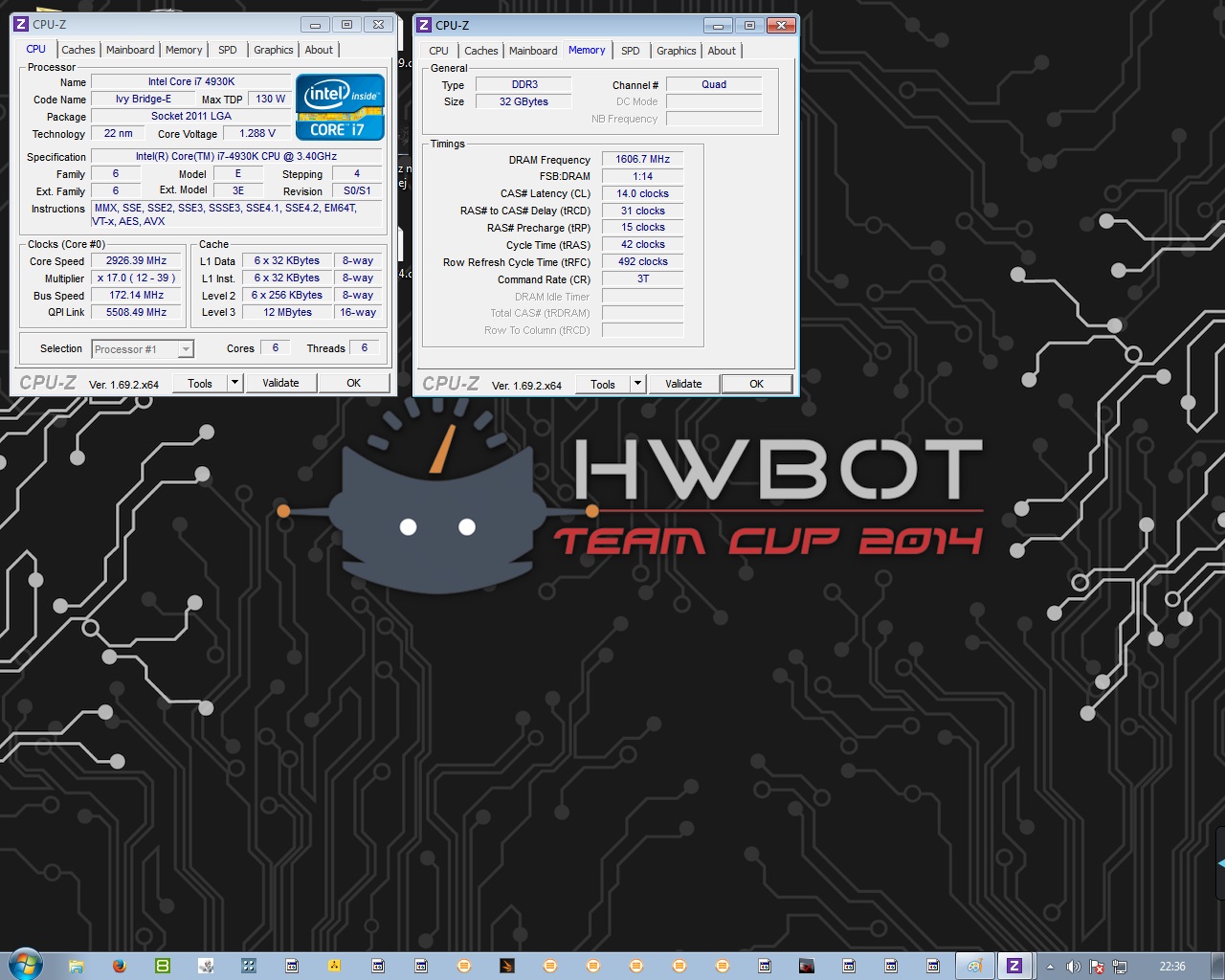1225x980 pixels.
Task: Open the volume control in system tray
Action: click(x=1073, y=967)
